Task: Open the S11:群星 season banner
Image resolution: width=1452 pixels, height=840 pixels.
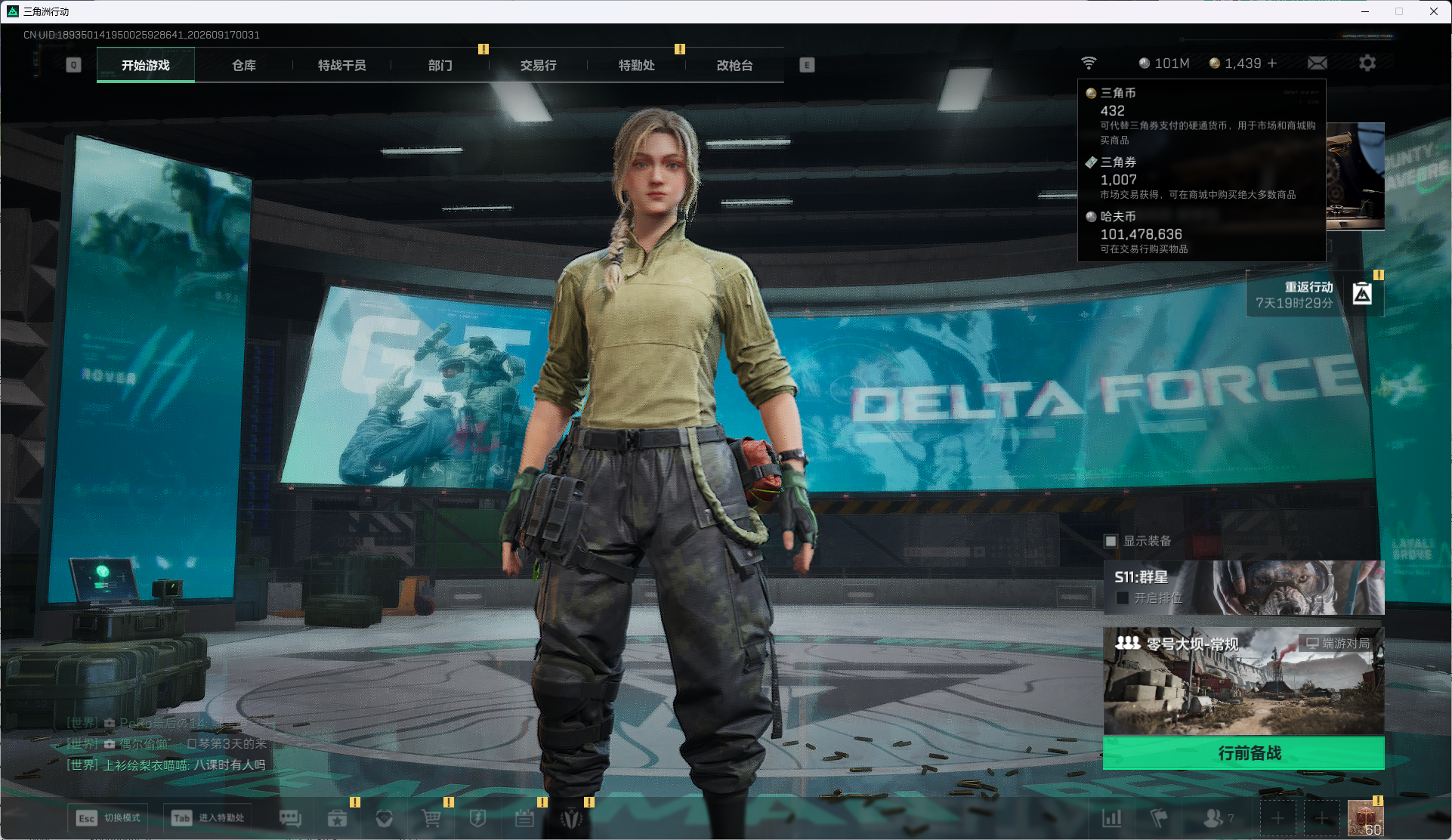Action: (1243, 588)
